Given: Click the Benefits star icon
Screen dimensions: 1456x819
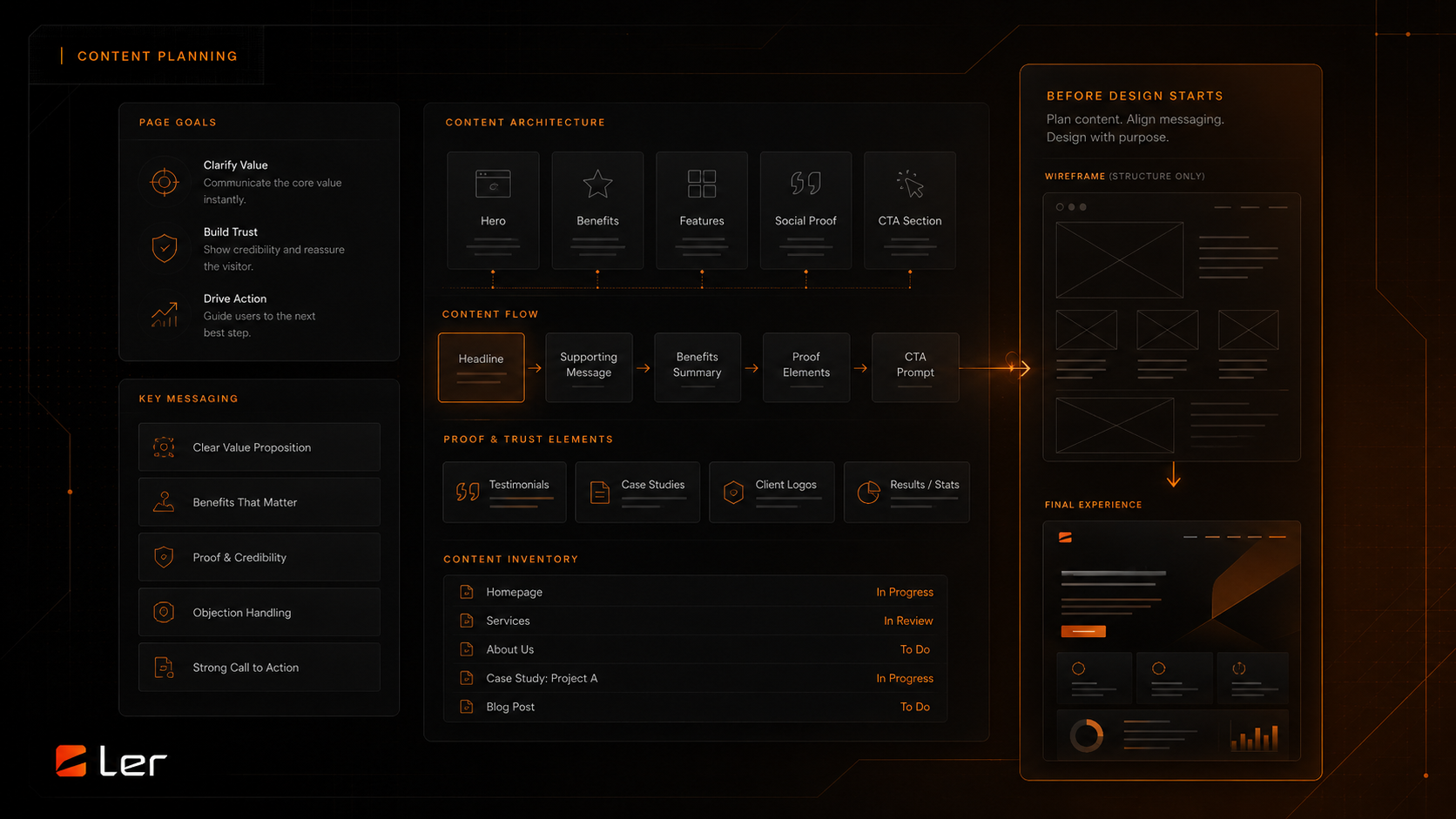Looking at the screenshot, I should [x=597, y=185].
